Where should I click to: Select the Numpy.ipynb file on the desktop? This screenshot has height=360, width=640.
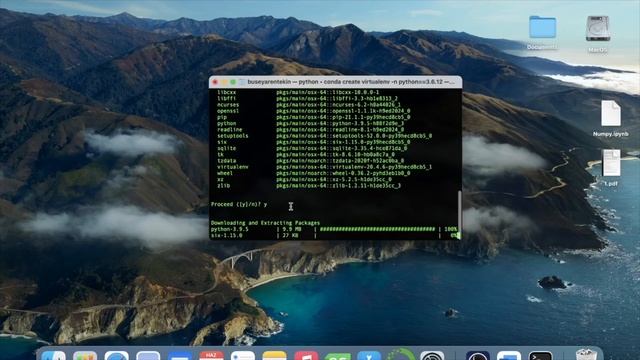[x=611, y=113]
